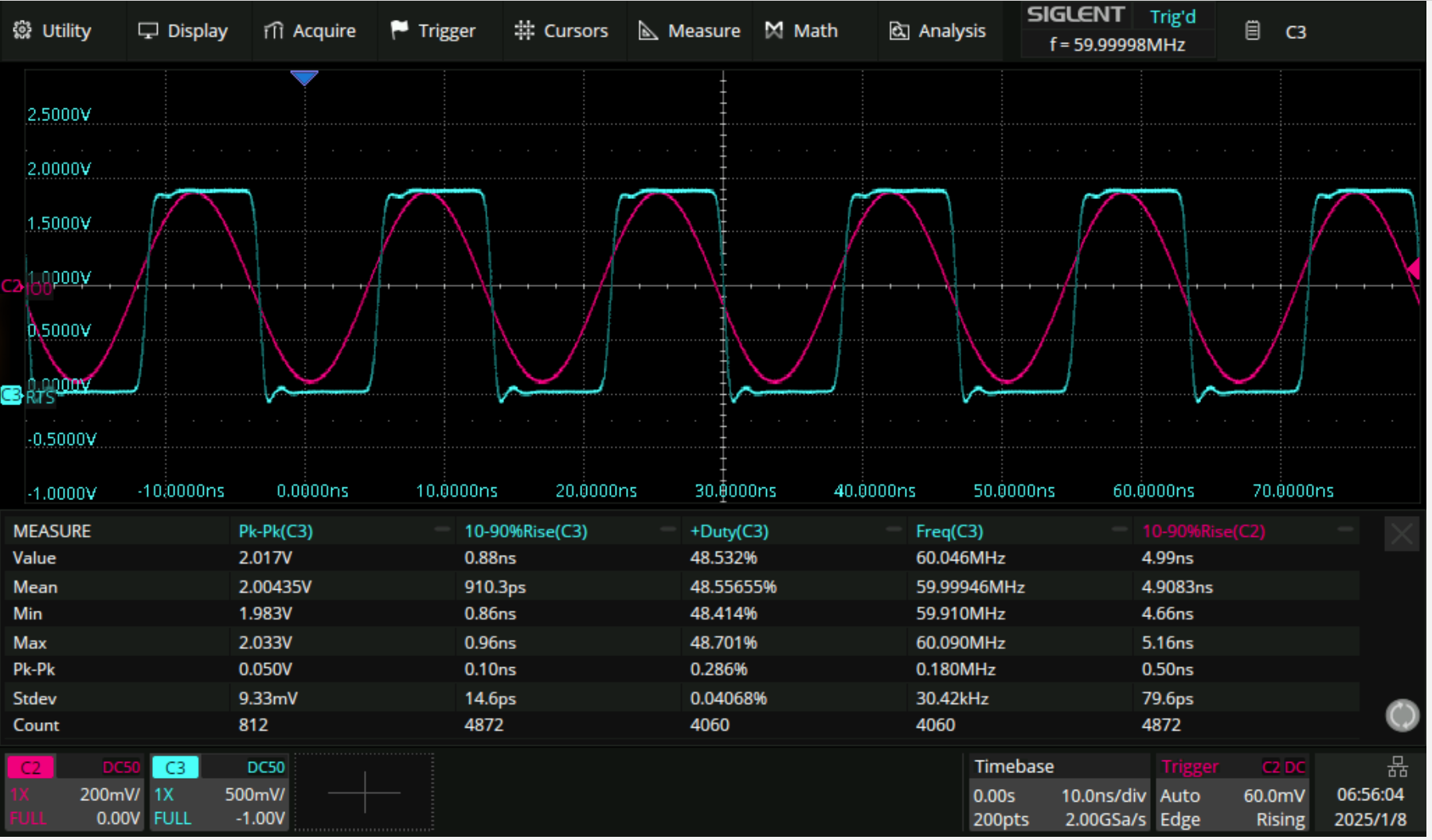
Task: Toggle the C2 channel button
Action: click(x=30, y=768)
